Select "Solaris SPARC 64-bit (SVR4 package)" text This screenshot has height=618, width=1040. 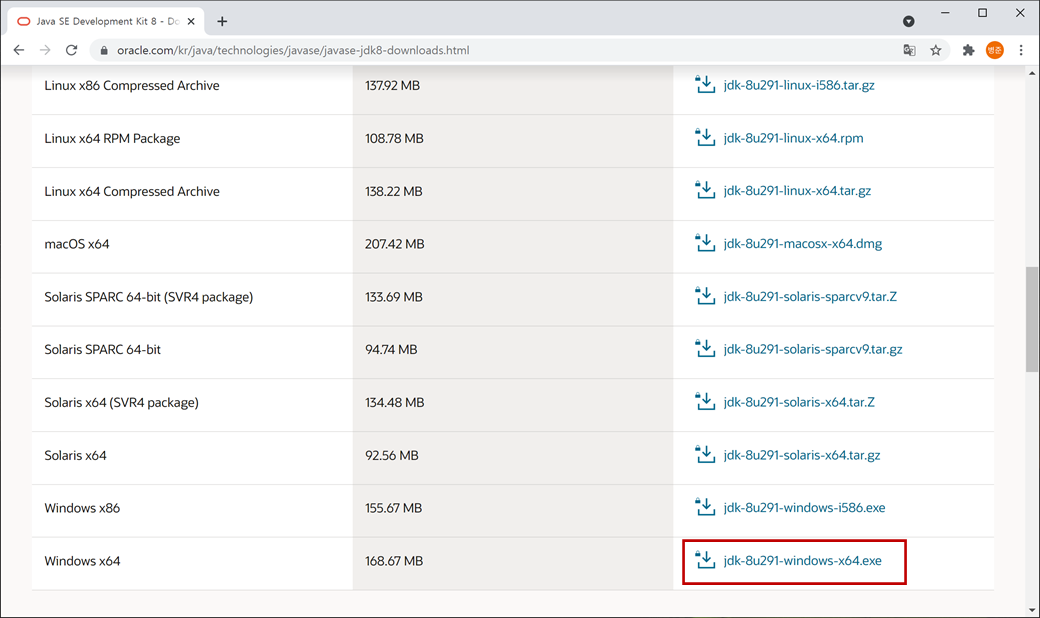coord(149,297)
